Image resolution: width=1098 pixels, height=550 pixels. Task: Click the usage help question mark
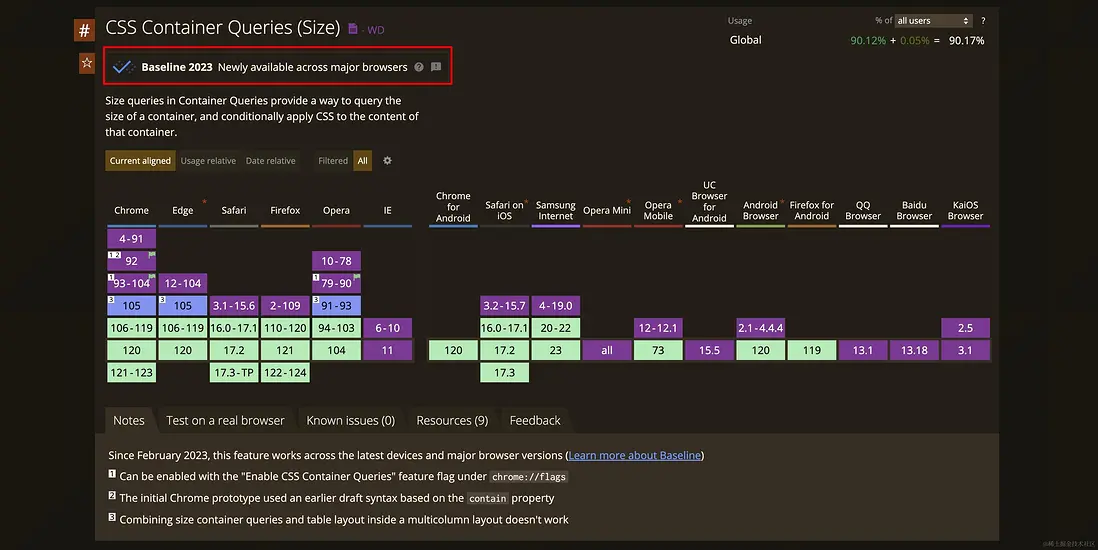pos(983,20)
